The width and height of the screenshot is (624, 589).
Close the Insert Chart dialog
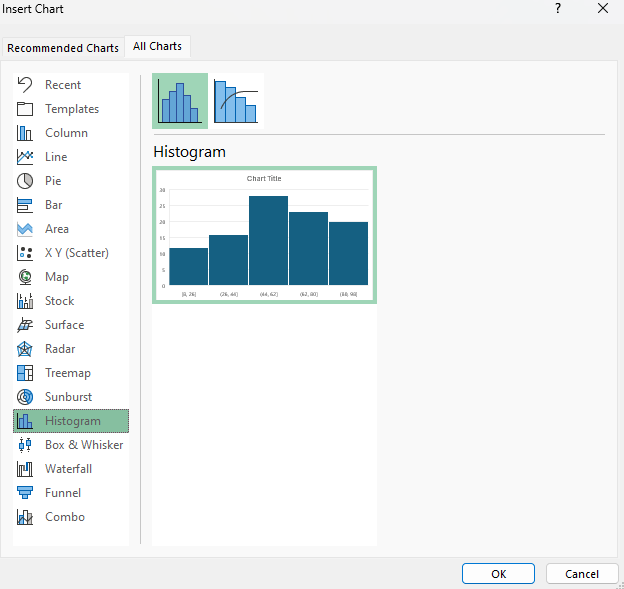pyautogui.click(x=603, y=8)
